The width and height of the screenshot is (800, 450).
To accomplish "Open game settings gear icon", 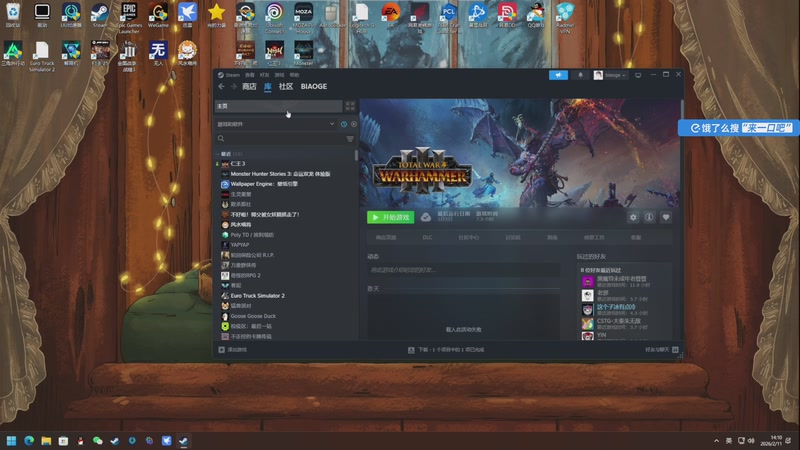I will [633, 217].
